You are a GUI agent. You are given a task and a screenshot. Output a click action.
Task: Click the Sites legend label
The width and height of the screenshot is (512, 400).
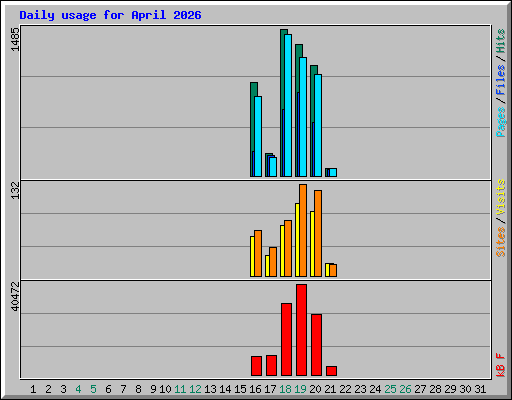pos(501,242)
